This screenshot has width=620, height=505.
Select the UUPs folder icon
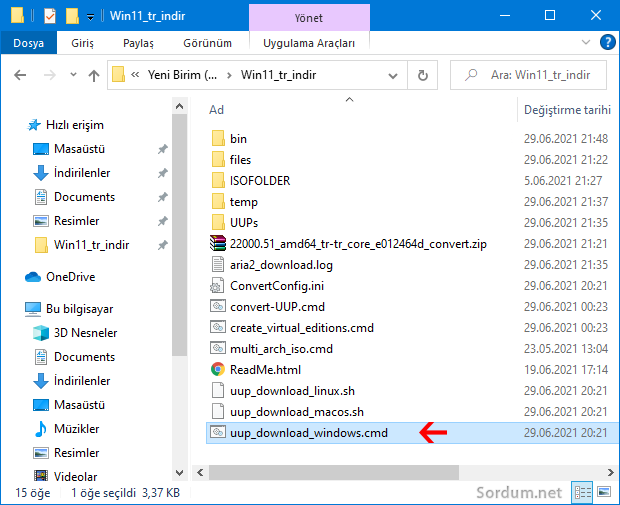point(218,223)
